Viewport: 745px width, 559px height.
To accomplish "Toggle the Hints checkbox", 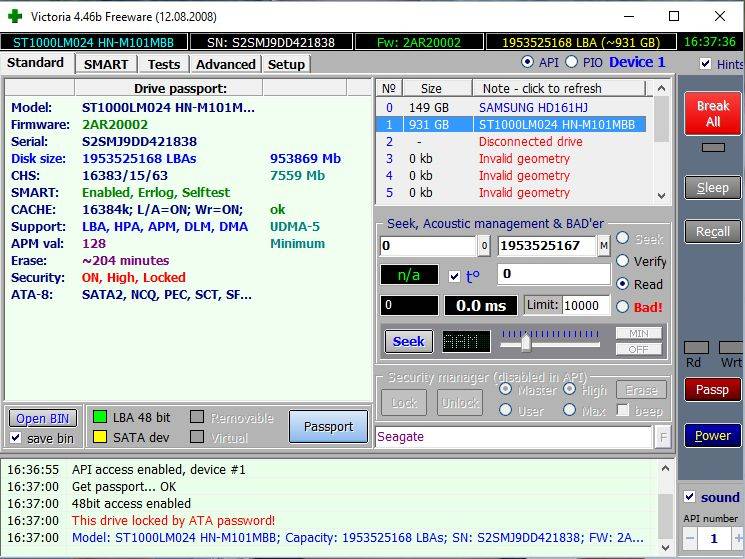I will (706, 63).
